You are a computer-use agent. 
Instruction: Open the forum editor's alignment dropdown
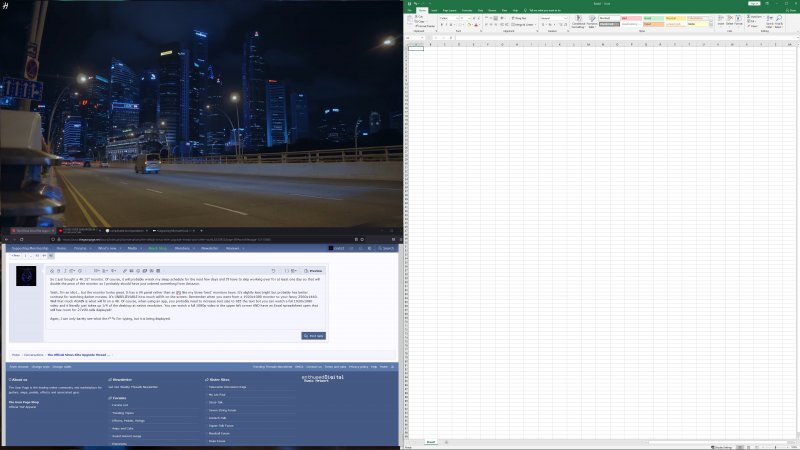[105, 271]
